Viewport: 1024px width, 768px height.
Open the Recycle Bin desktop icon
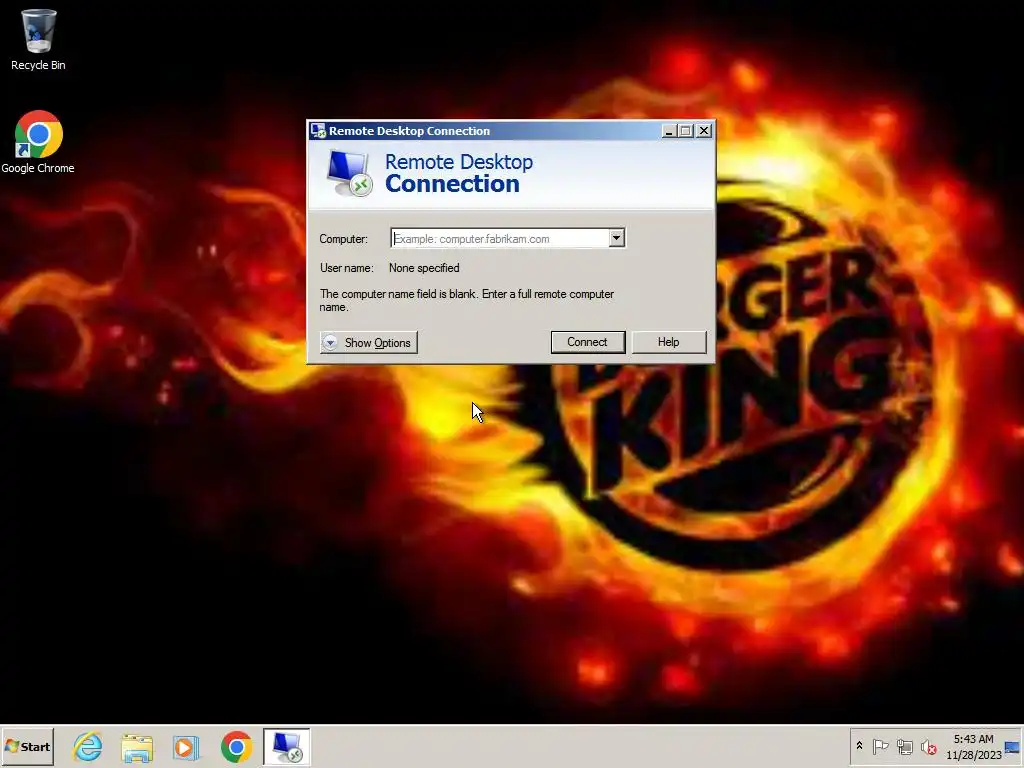pos(38,39)
